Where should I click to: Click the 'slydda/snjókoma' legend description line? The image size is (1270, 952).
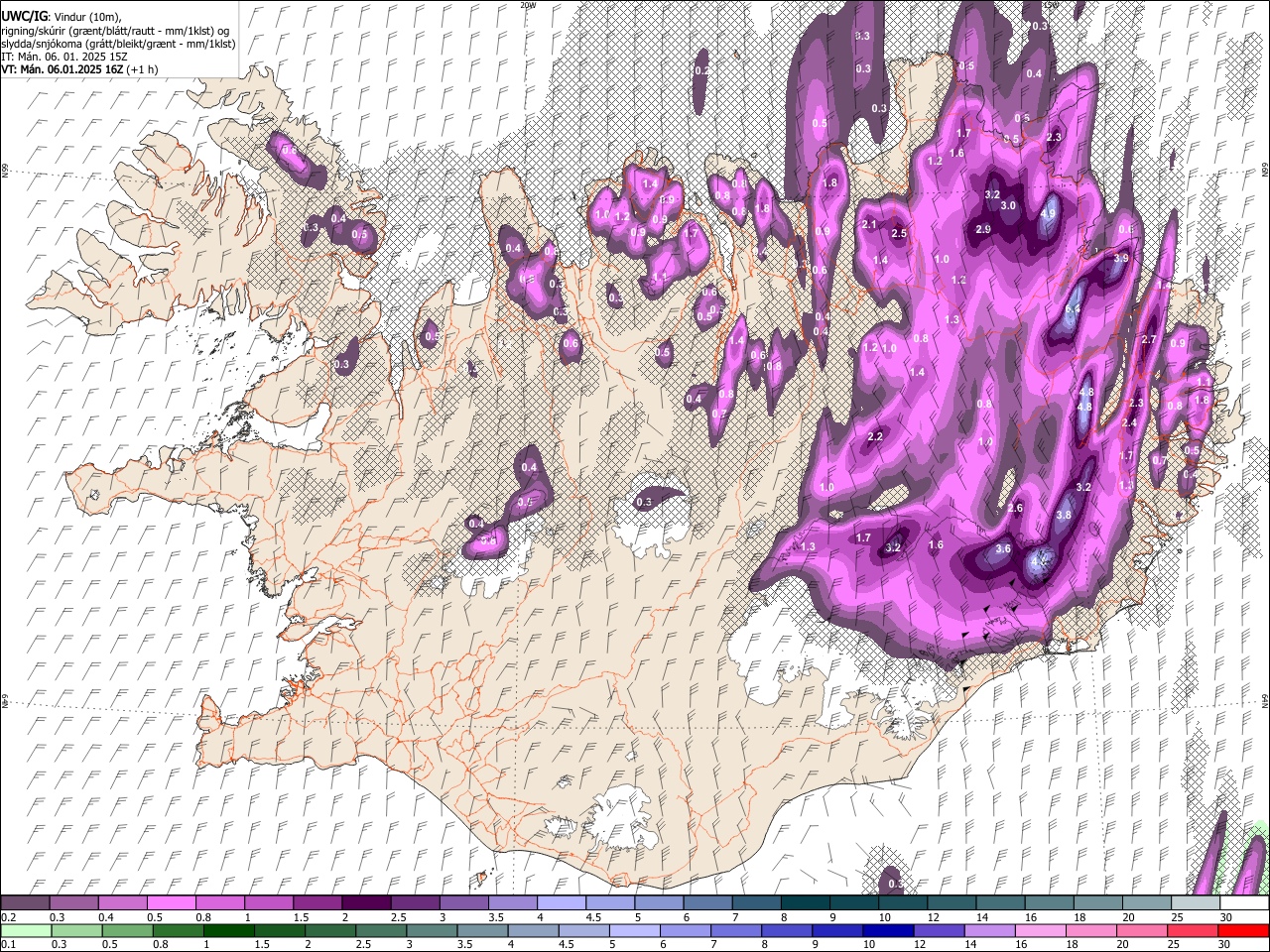pos(118,44)
